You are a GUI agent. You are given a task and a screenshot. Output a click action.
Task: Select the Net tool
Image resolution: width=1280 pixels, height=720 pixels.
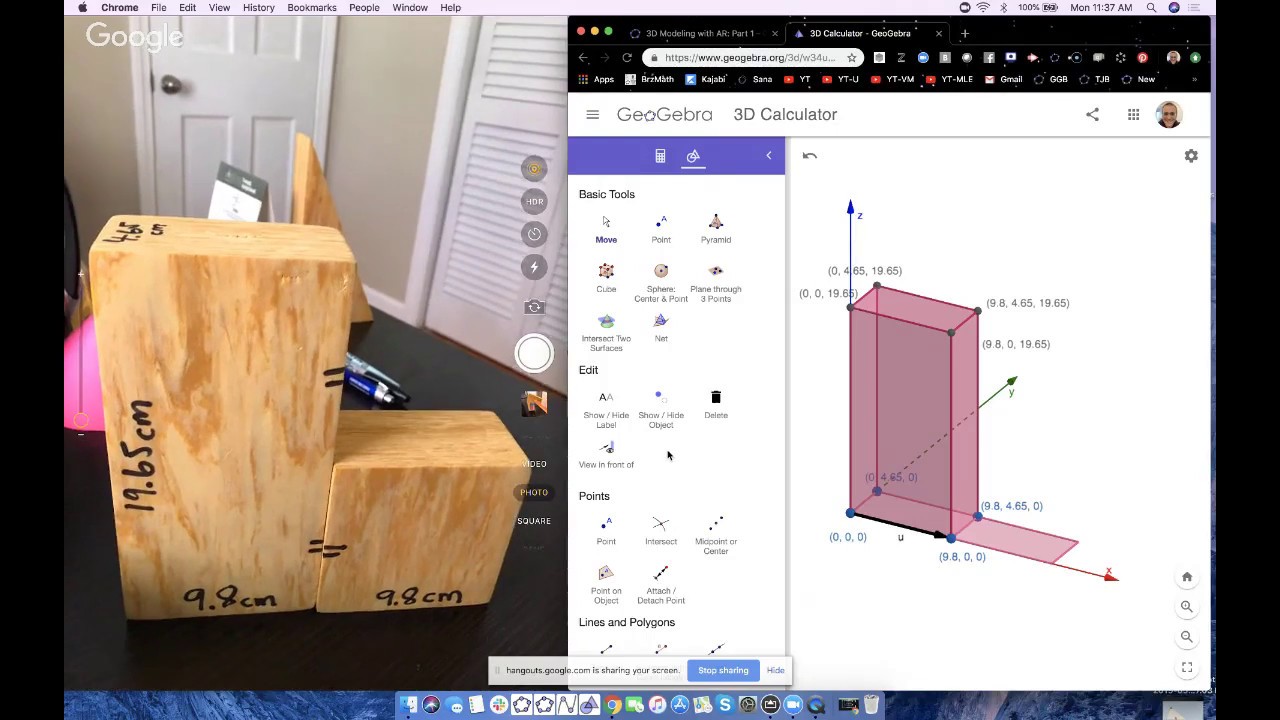(x=661, y=327)
